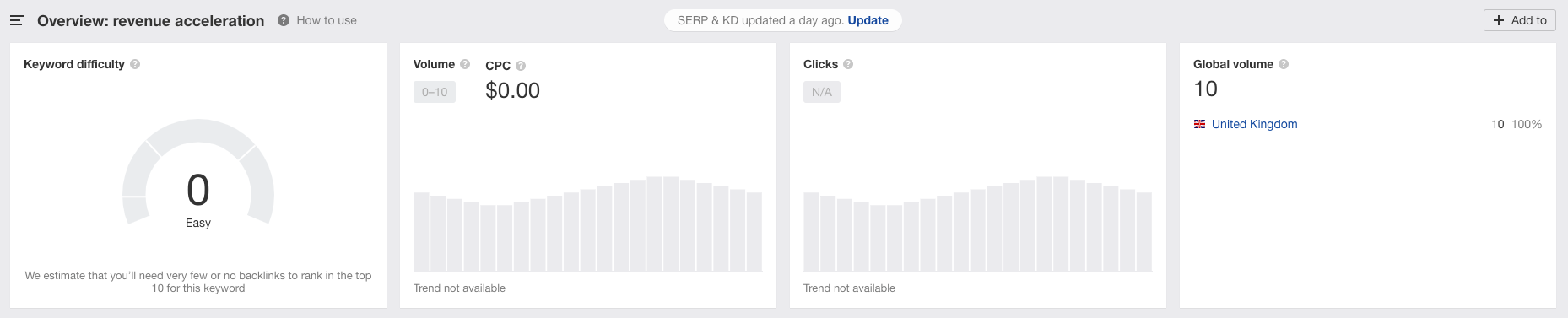
Task: Click the $0.00 CPC value
Action: pos(512,90)
